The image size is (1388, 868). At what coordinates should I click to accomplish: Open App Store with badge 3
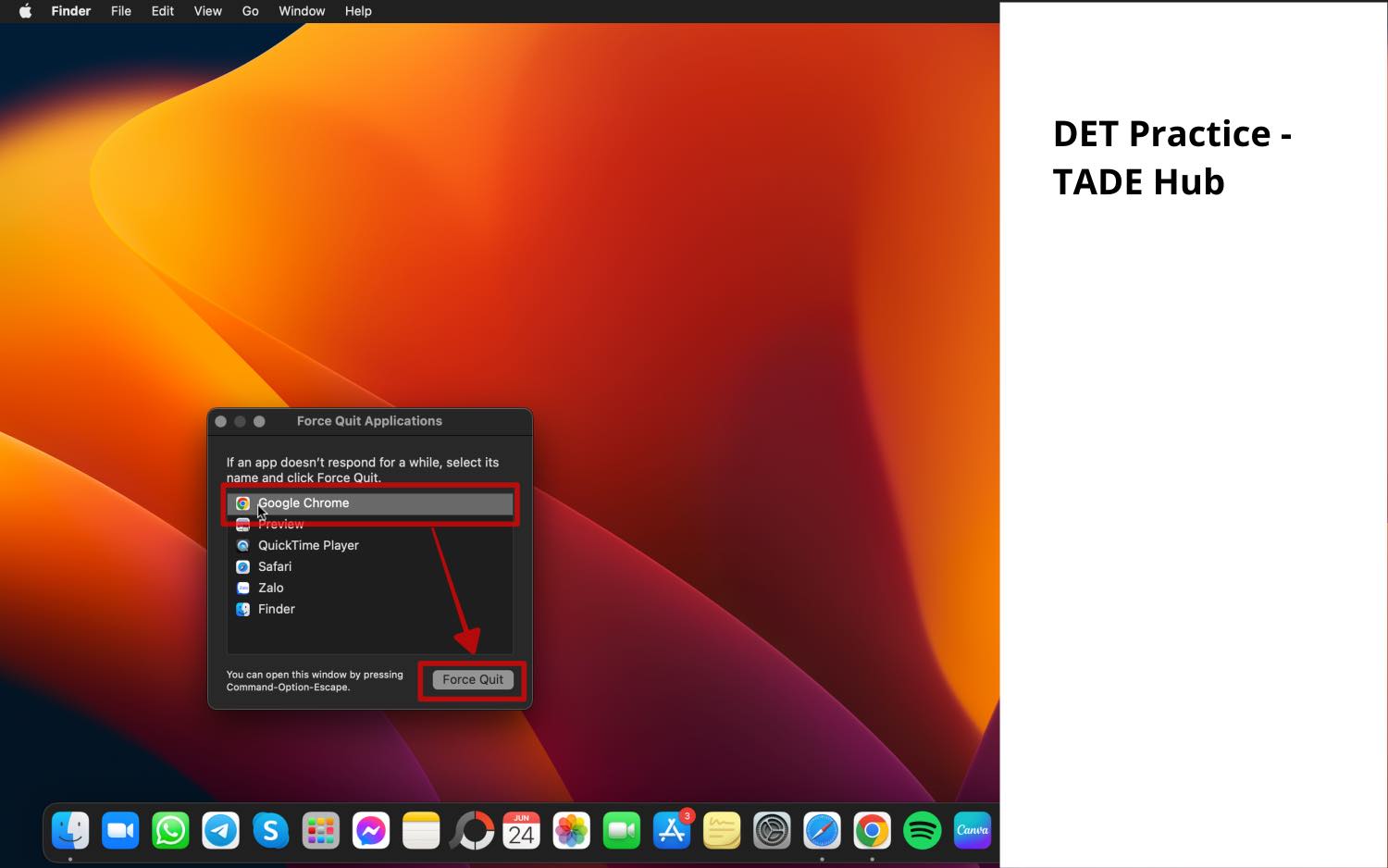tap(672, 830)
